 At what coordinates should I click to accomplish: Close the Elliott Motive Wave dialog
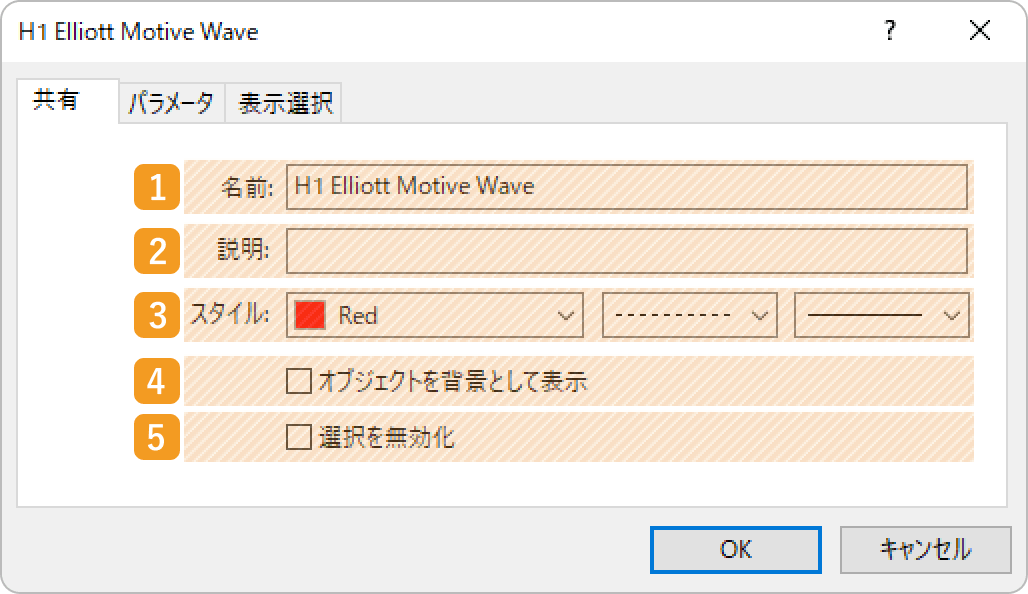(x=980, y=32)
